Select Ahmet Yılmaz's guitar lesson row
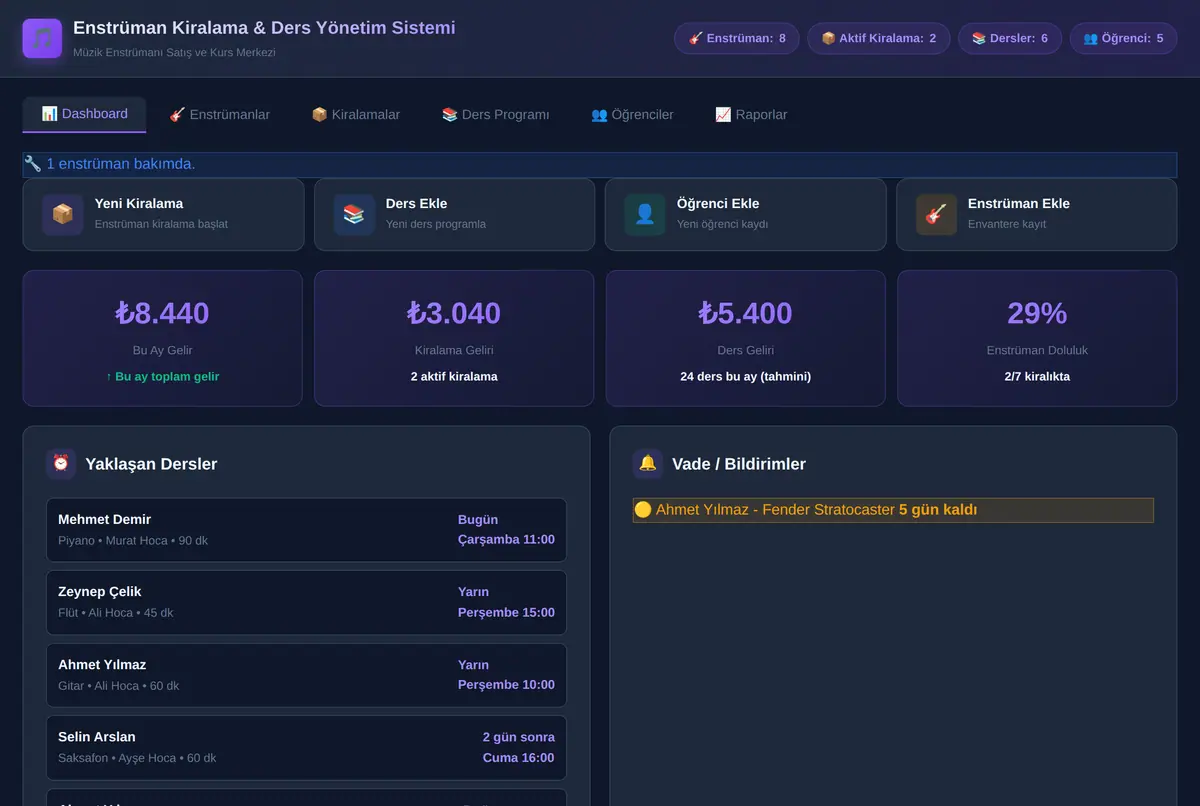This screenshot has width=1200, height=806. (x=306, y=675)
